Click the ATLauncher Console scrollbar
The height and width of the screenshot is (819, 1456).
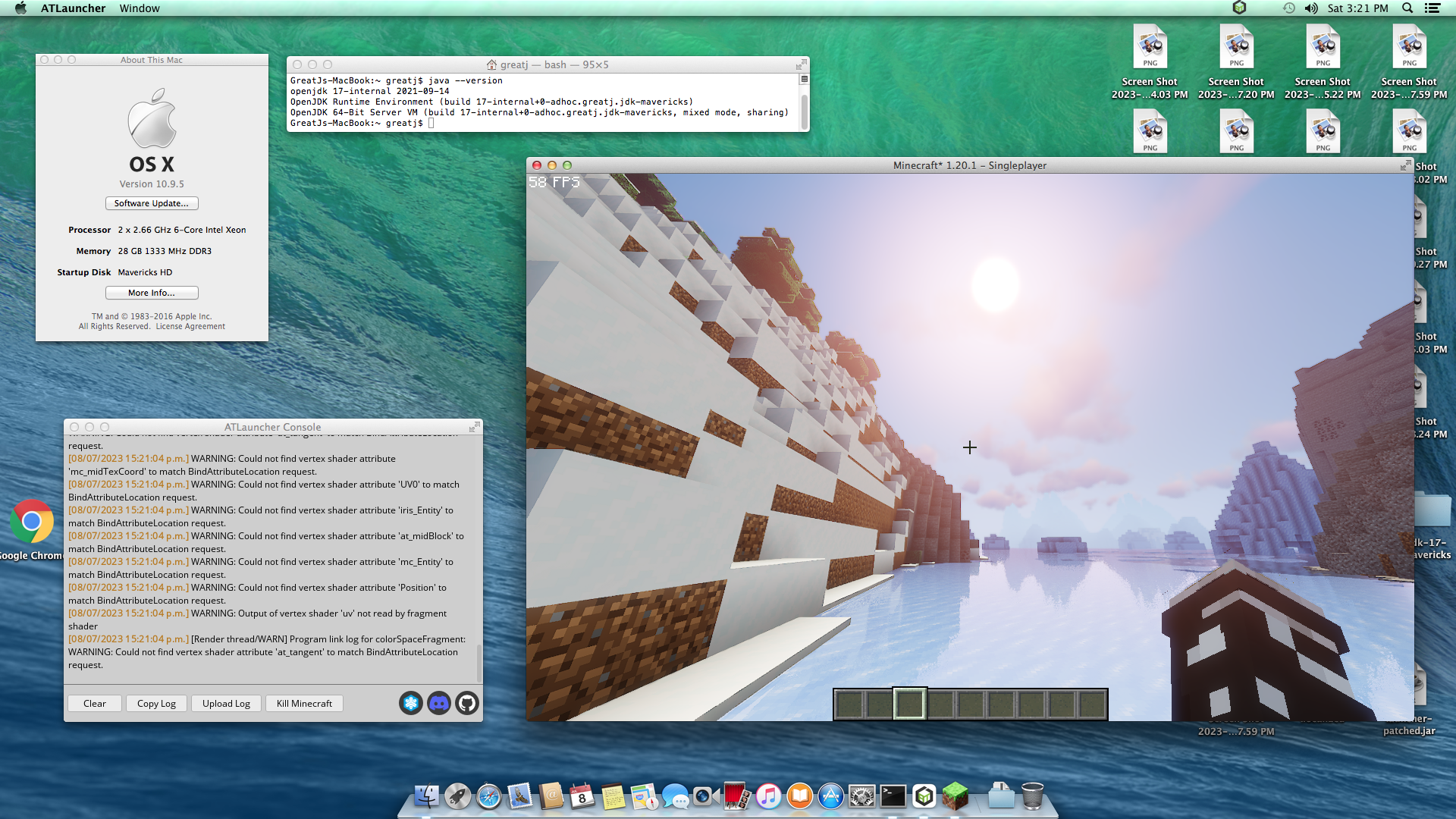(x=479, y=662)
